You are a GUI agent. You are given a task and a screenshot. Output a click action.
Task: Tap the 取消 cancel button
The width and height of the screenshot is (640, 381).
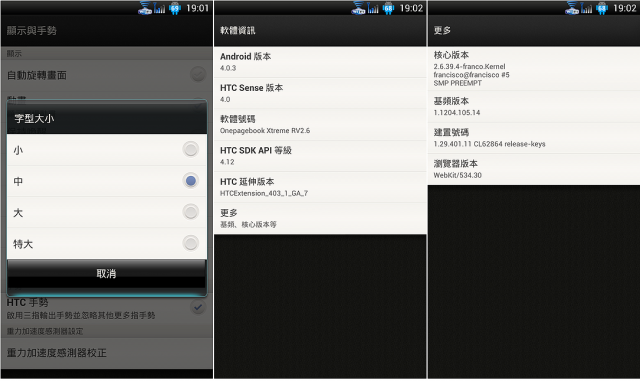tap(107, 273)
